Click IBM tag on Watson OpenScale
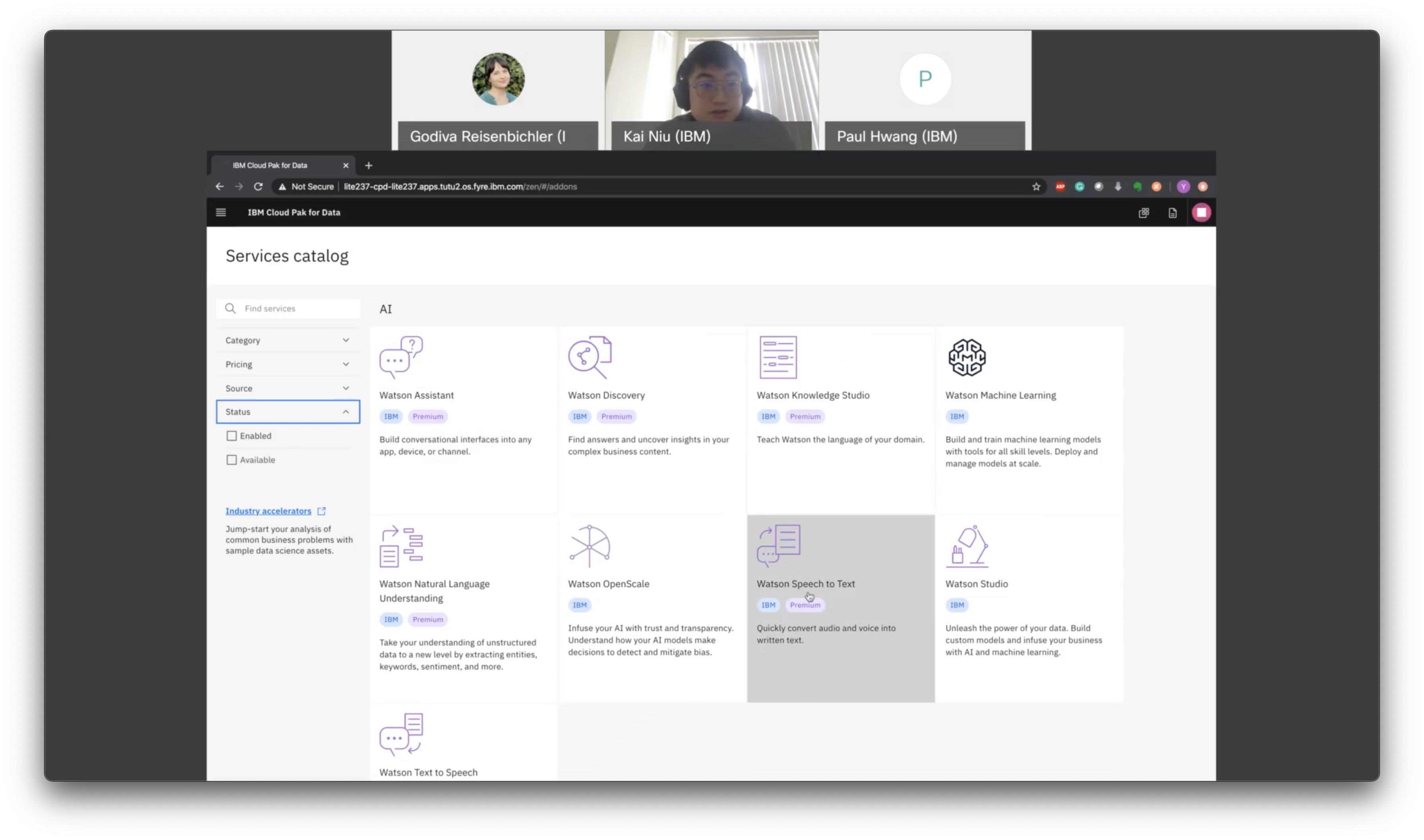The width and height of the screenshot is (1424, 840). pyautogui.click(x=580, y=605)
